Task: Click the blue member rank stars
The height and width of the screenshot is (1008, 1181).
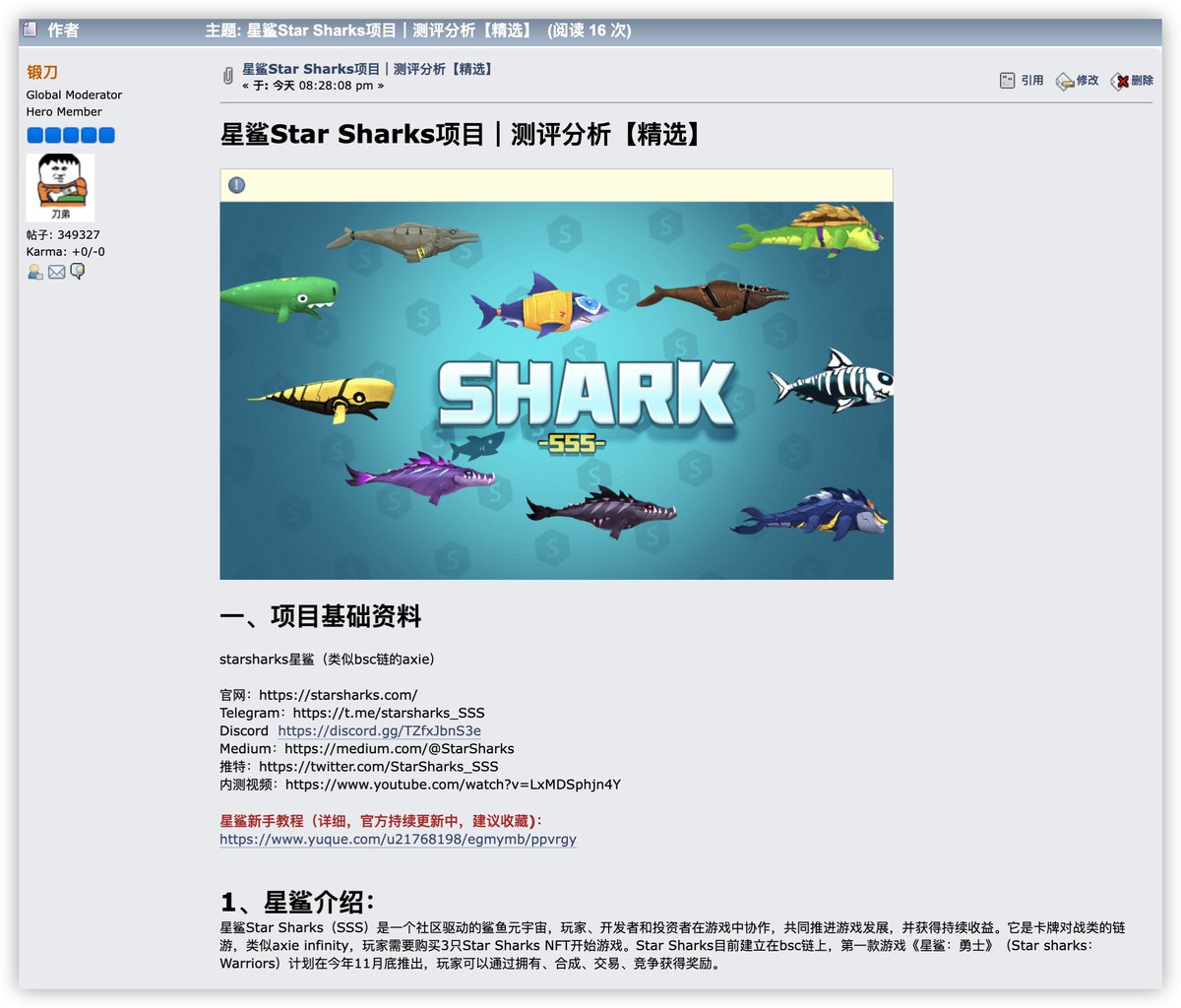Action: 71,135
